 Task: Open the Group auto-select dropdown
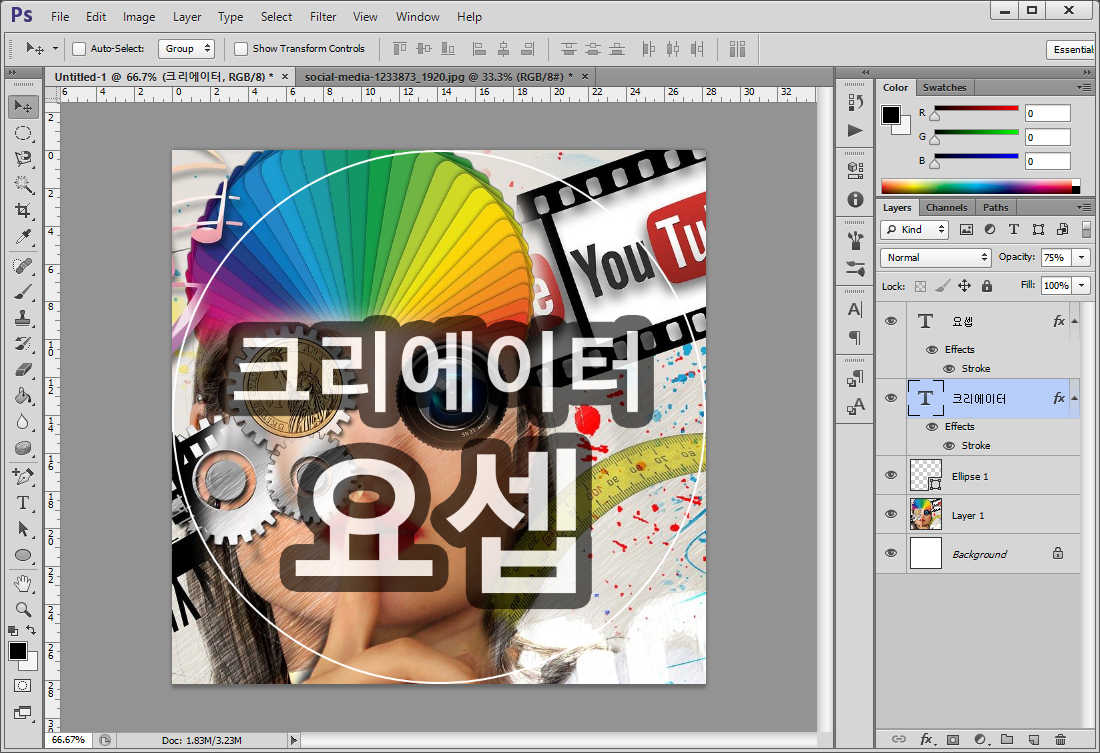coord(186,48)
